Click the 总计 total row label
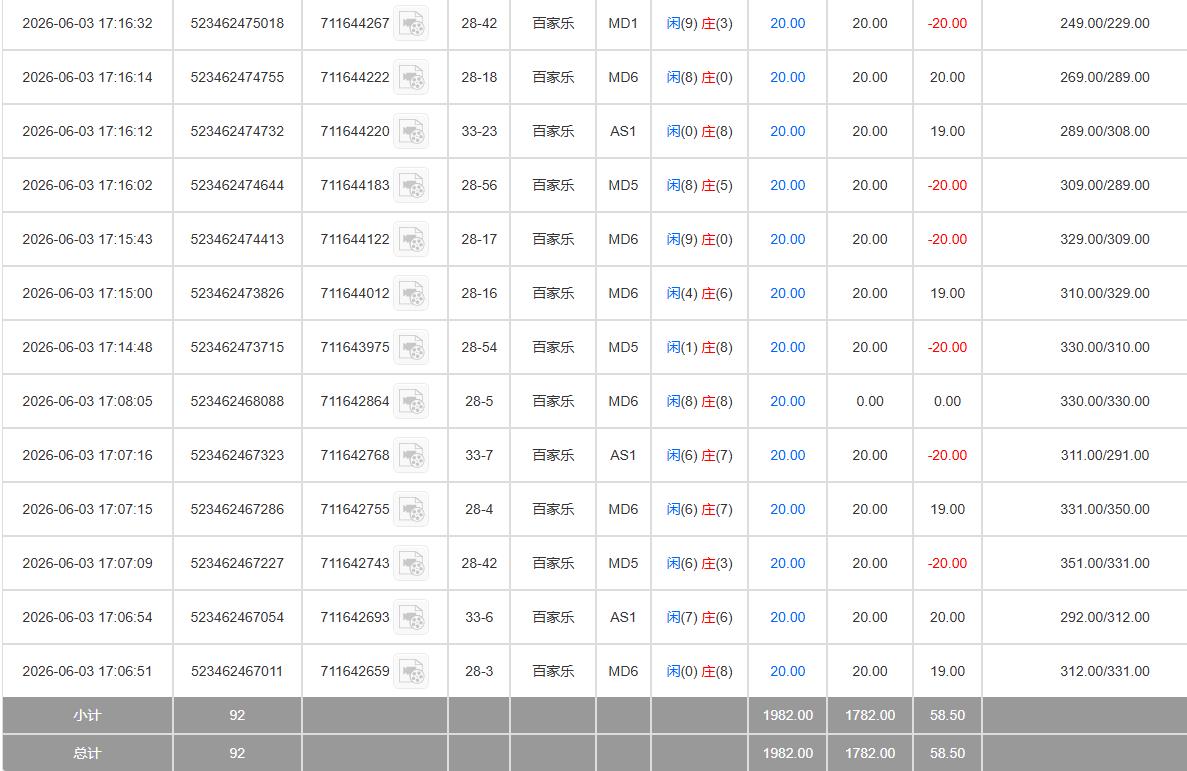The image size is (1187, 771). point(87,753)
